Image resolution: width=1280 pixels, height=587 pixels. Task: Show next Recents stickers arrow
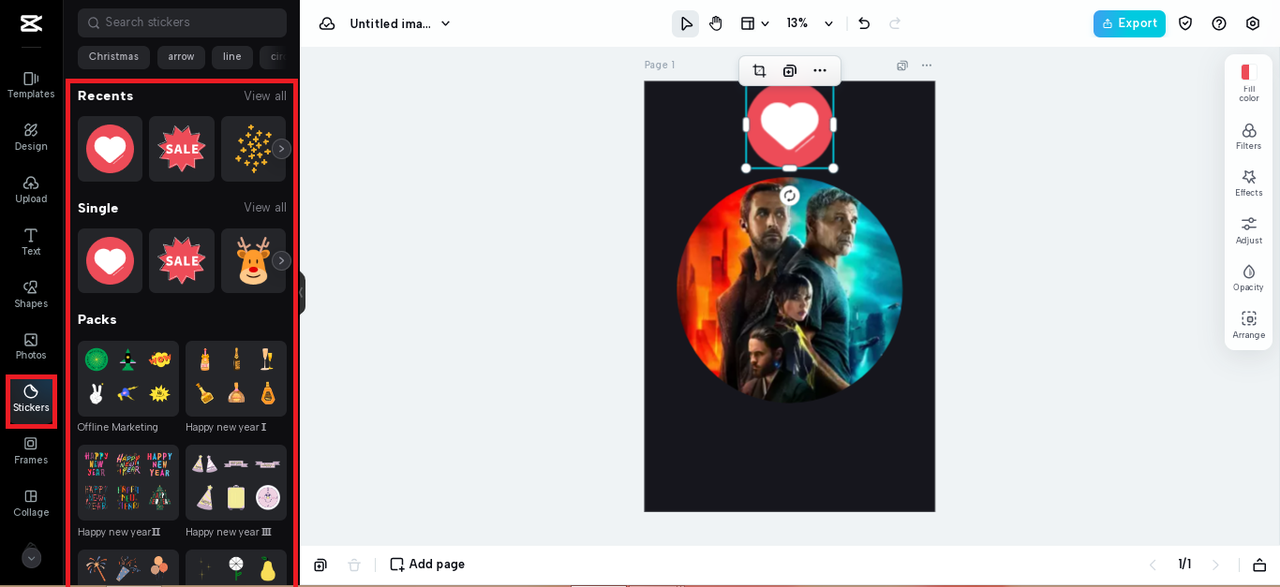282,149
